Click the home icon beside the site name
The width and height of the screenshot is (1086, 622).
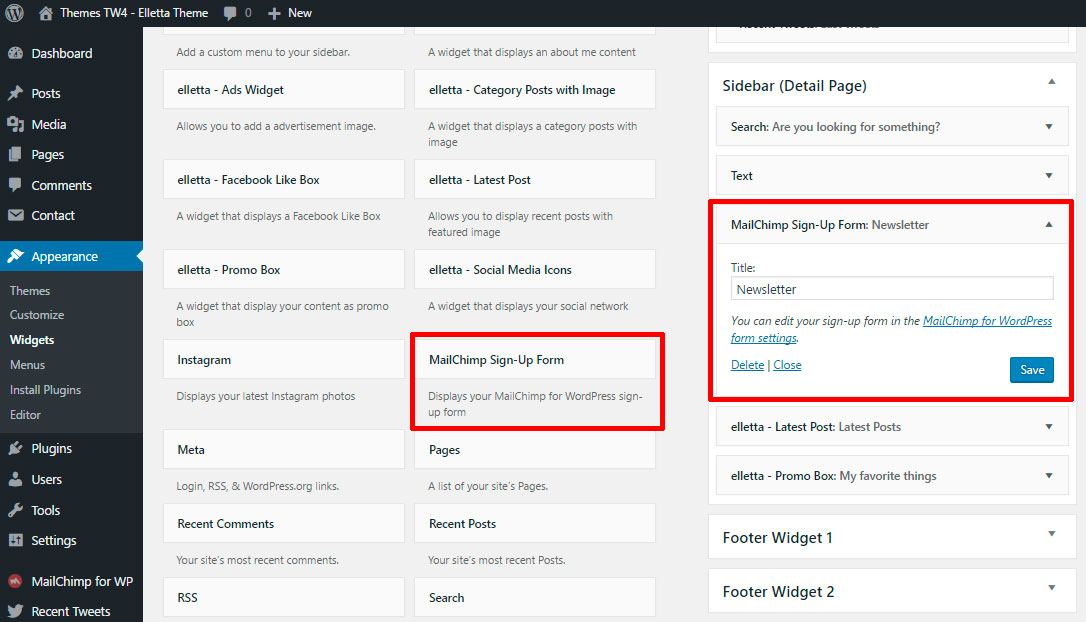coord(46,12)
